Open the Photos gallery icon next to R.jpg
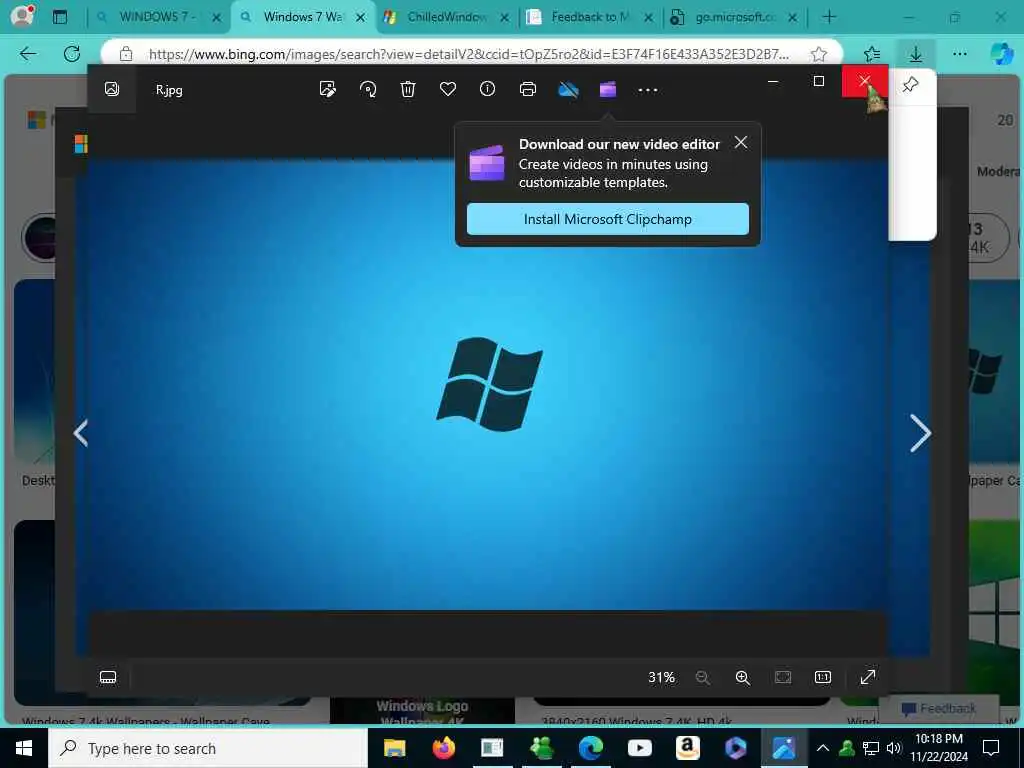This screenshot has width=1024, height=768. click(x=112, y=89)
